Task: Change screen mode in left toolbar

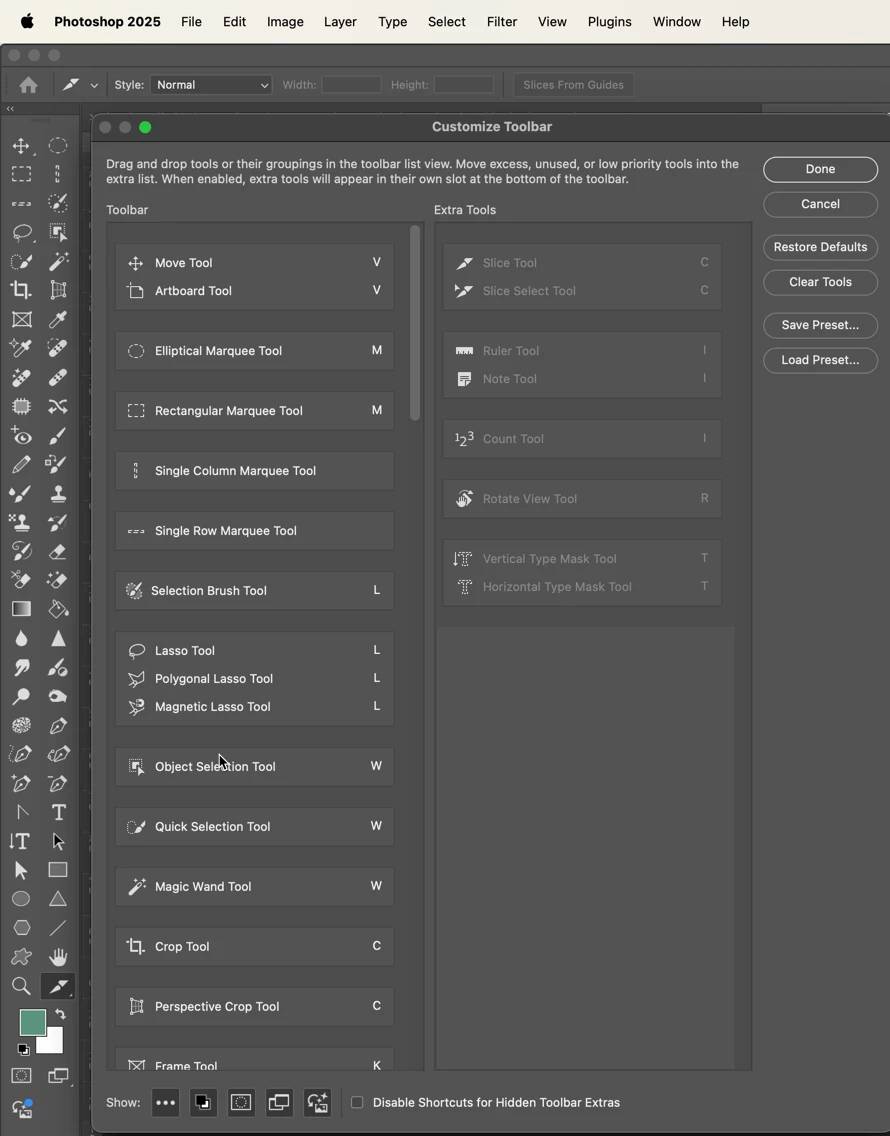Action: coord(58,1076)
